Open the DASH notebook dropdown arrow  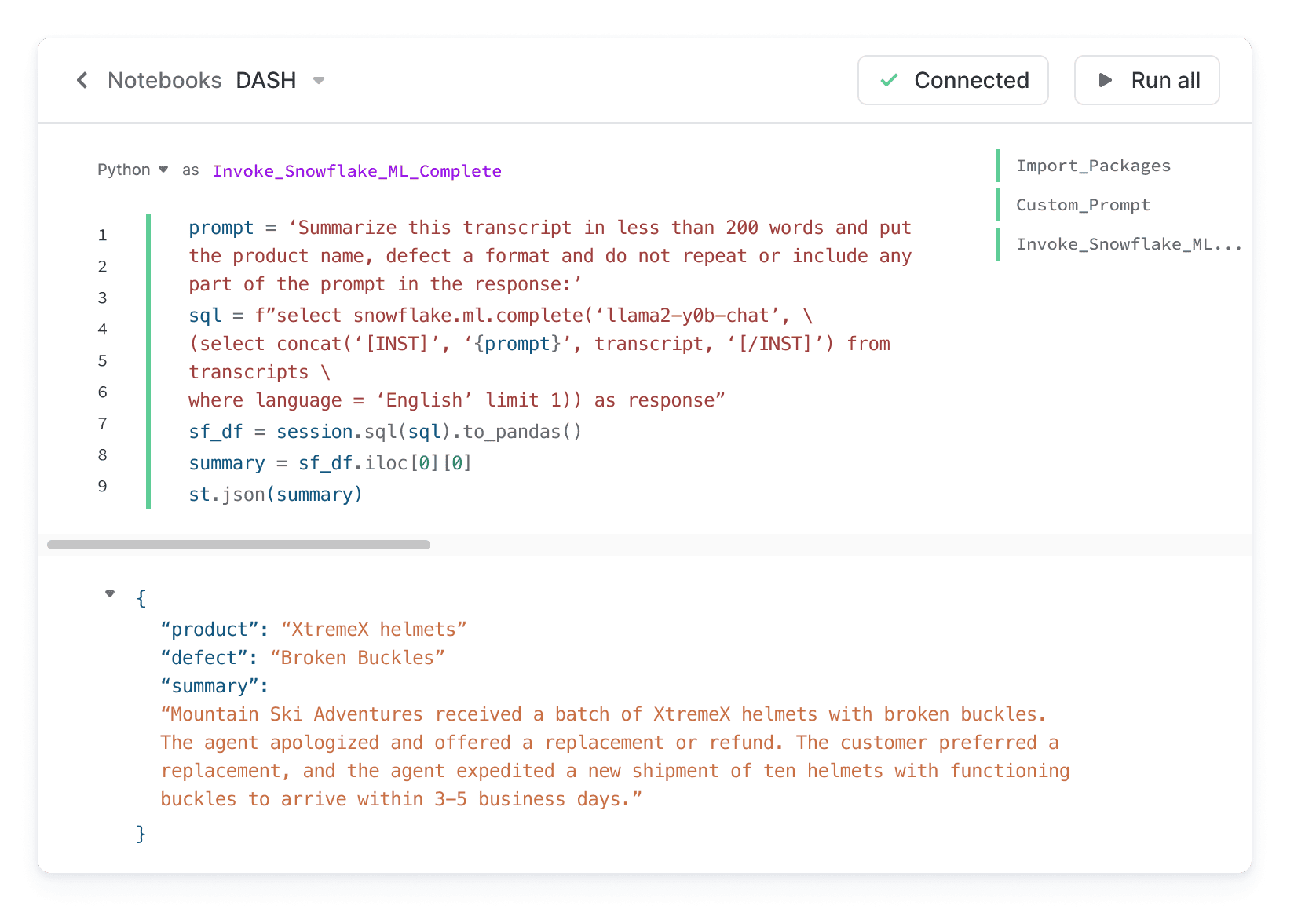(x=319, y=81)
